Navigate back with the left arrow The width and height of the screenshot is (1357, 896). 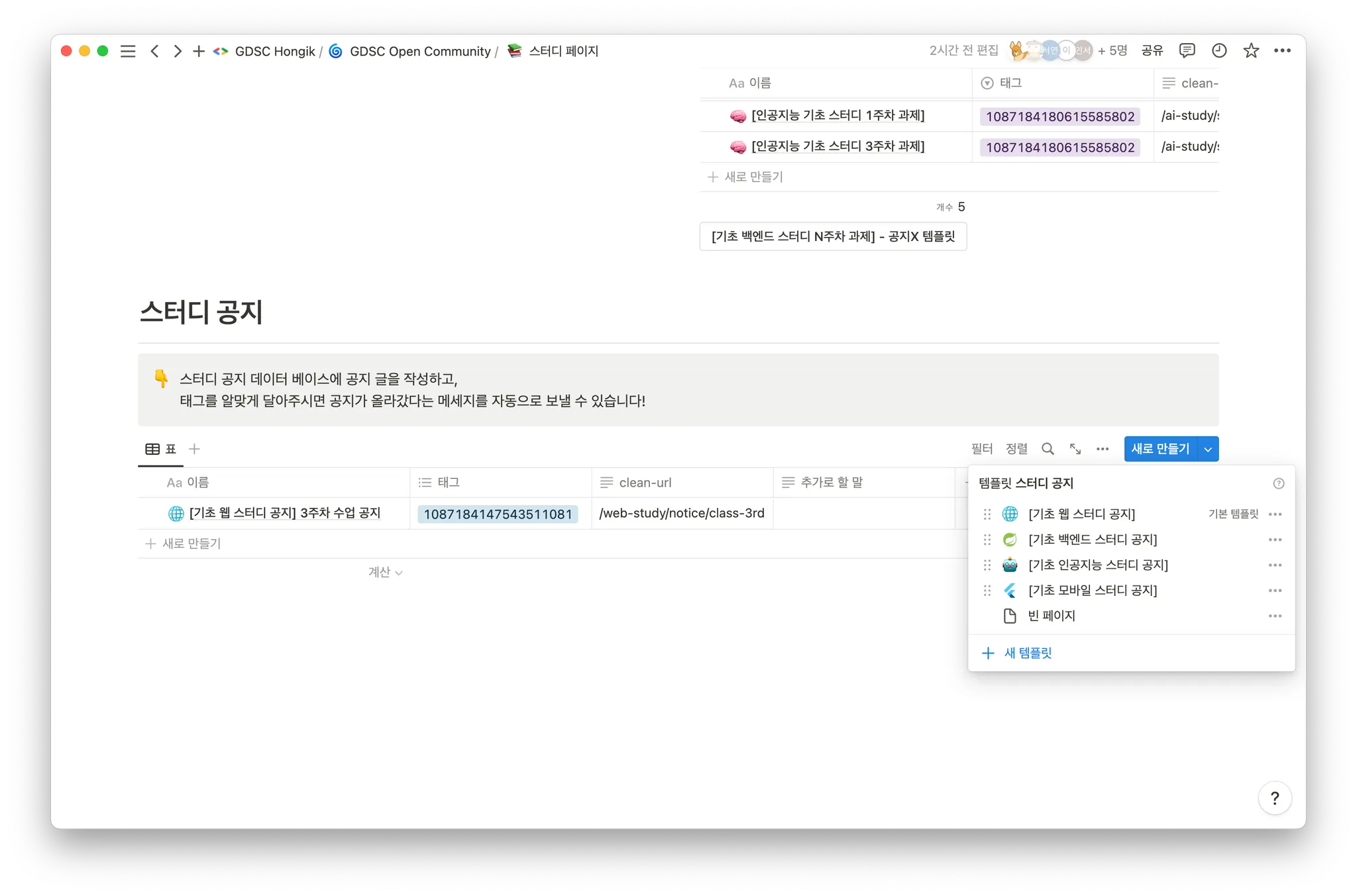154,51
